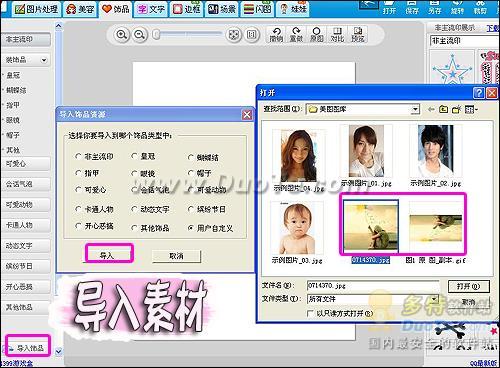The width and height of the screenshot is (500, 368).
Task: Switch to the 边框 tab
Action: (187, 9)
